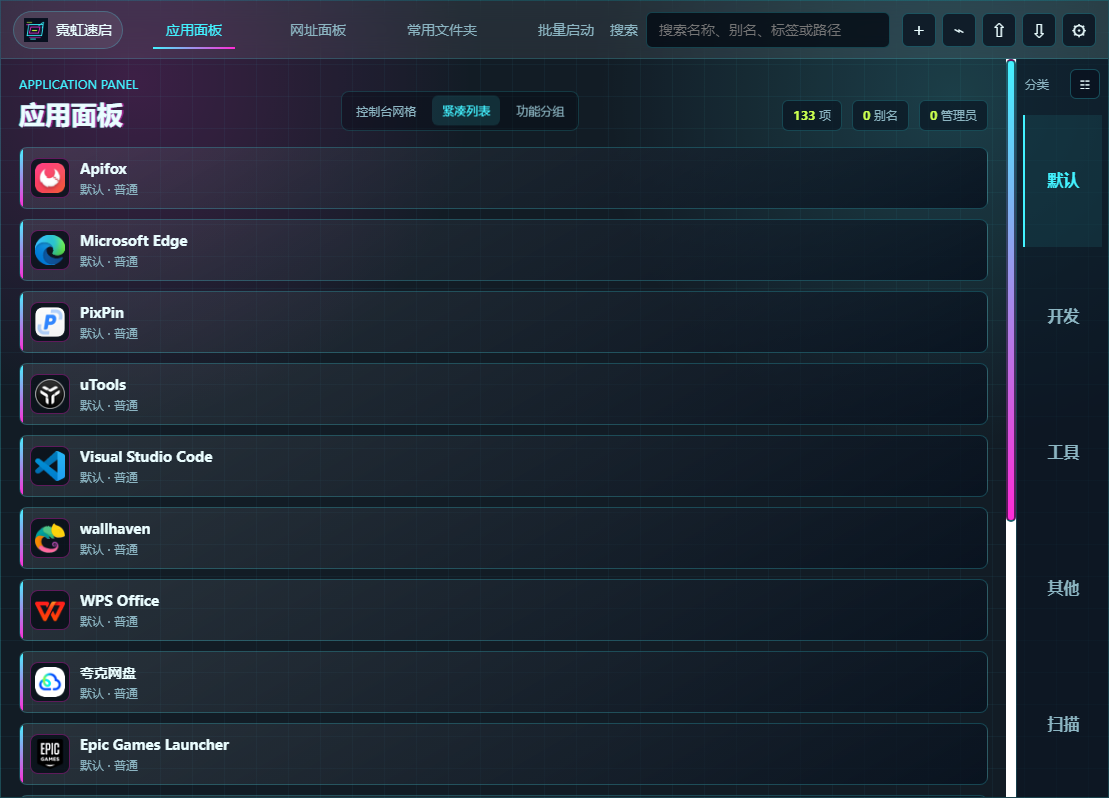Click the uTools name text
The width and height of the screenshot is (1109, 798).
[103, 385]
